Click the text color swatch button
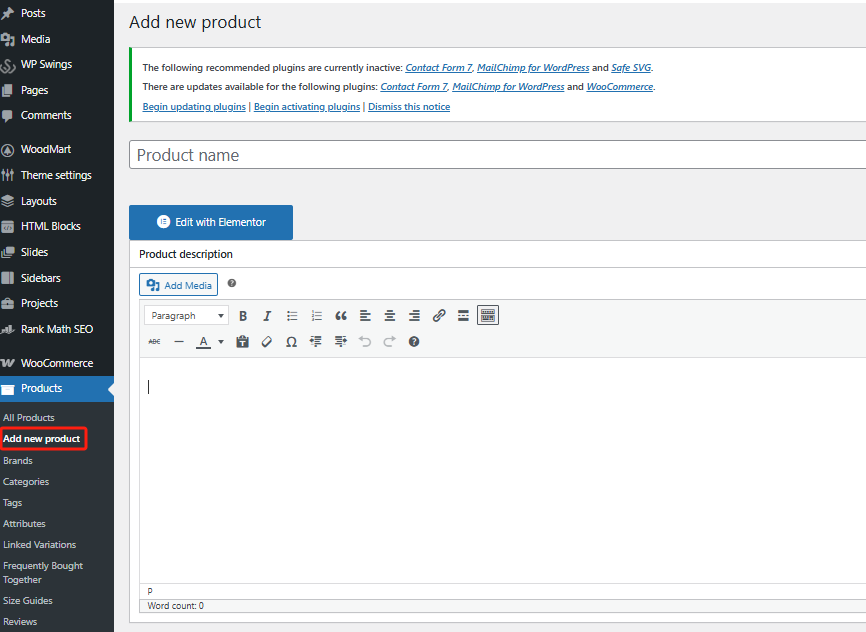Image resolution: width=866 pixels, height=632 pixels. [204, 342]
